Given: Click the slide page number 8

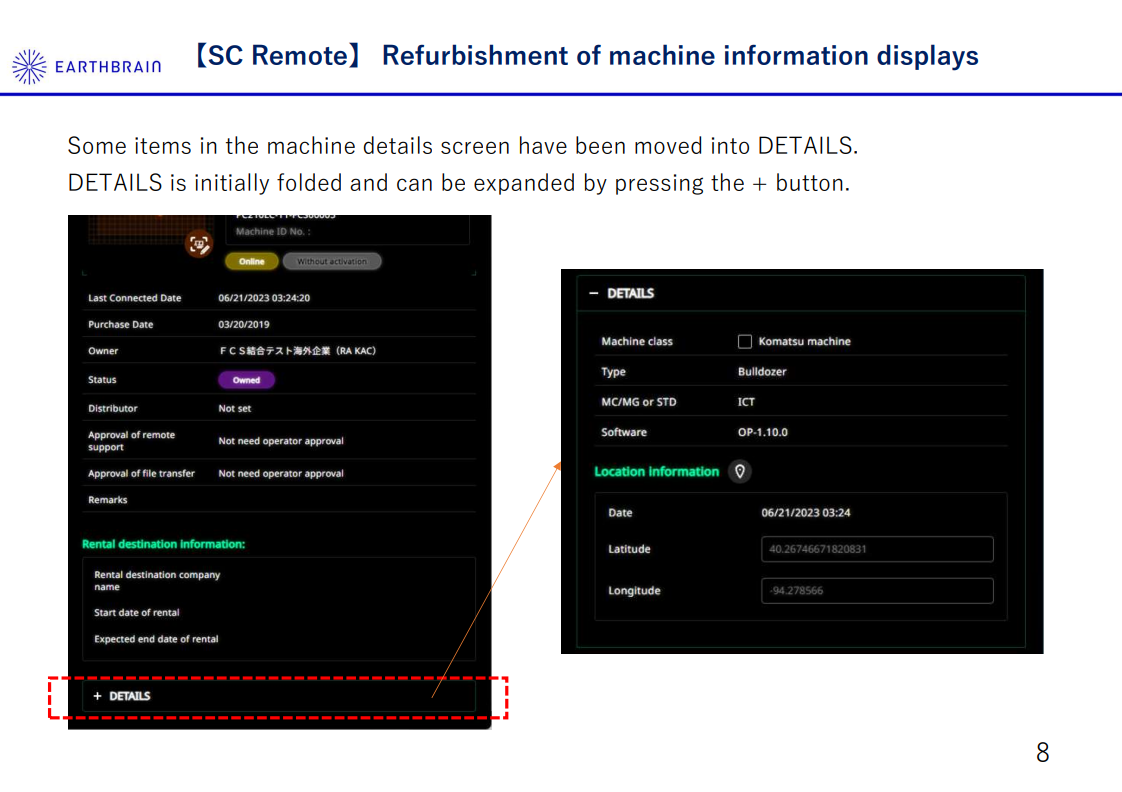Looking at the screenshot, I should click(1043, 753).
